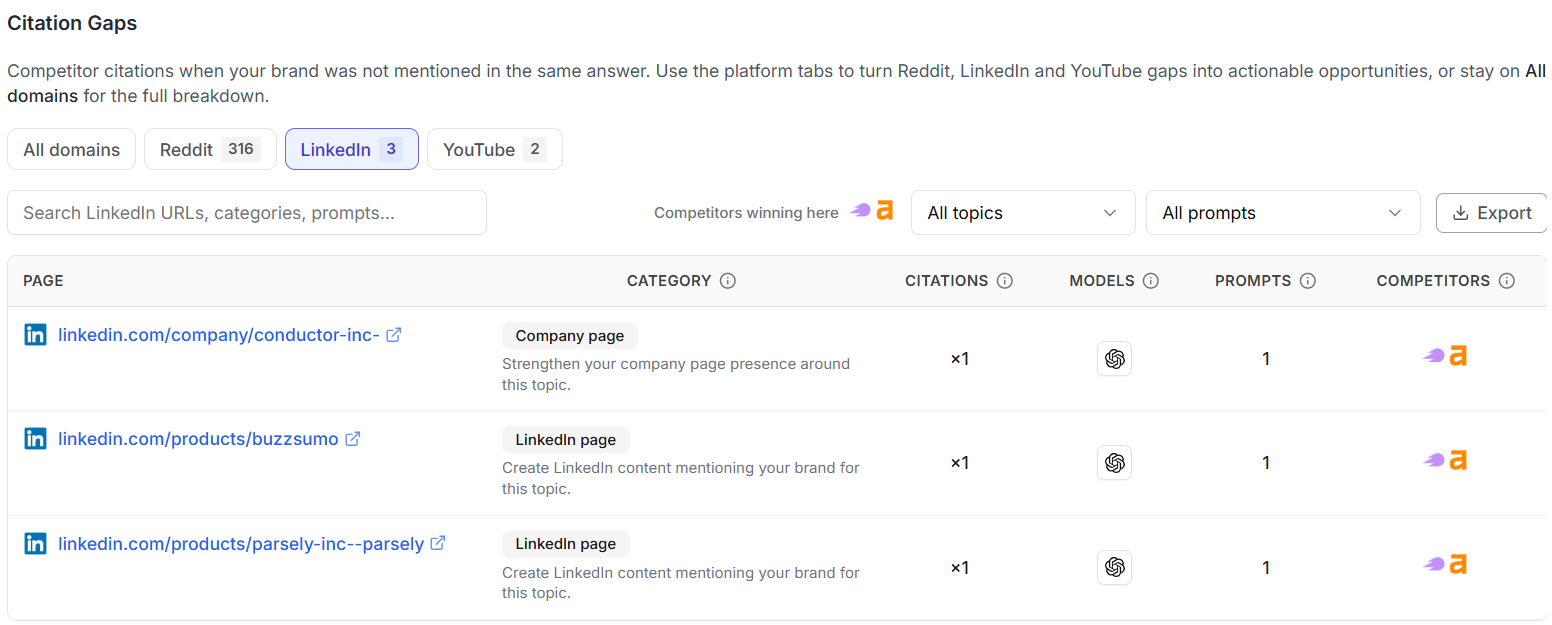Screen dimensions: 1552x625
Task: Click external link icon next to buzzsumo
Action: point(353,439)
